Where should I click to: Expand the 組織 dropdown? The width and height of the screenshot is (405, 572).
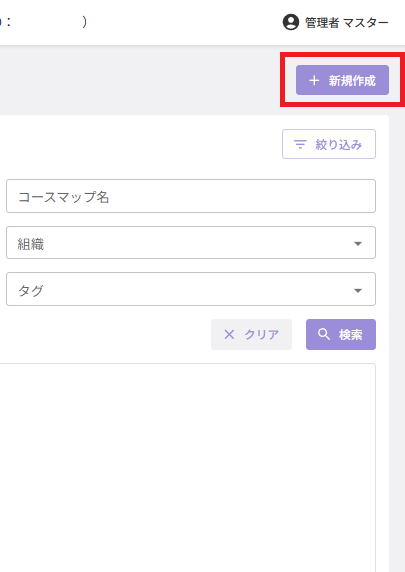tap(191, 243)
